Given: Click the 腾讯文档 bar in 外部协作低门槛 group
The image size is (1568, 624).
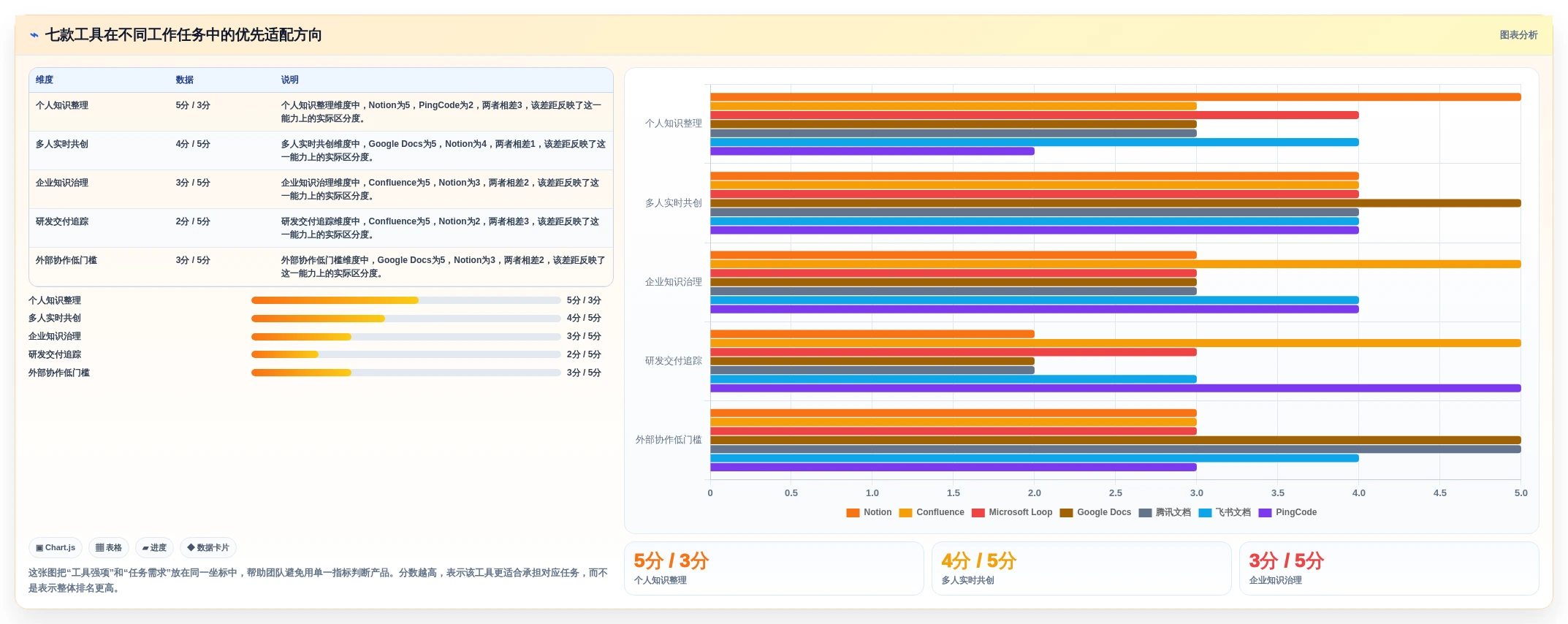Looking at the screenshot, I should pyautogui.click(x=1116, y=449).
